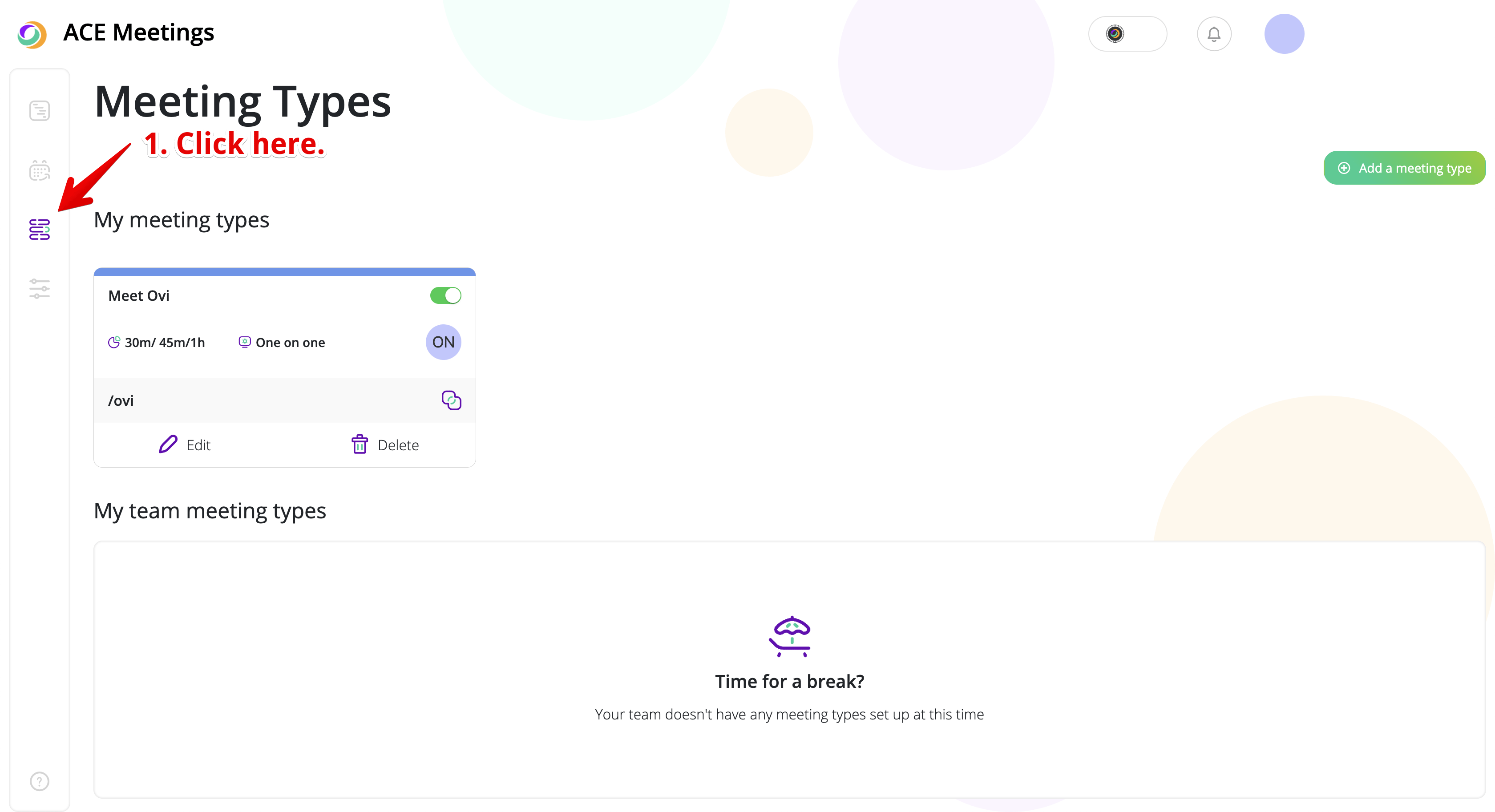Delete the Meet Ovi meeting type
Viewport: 1495px width, 812px height.
(x=385, y=444)
